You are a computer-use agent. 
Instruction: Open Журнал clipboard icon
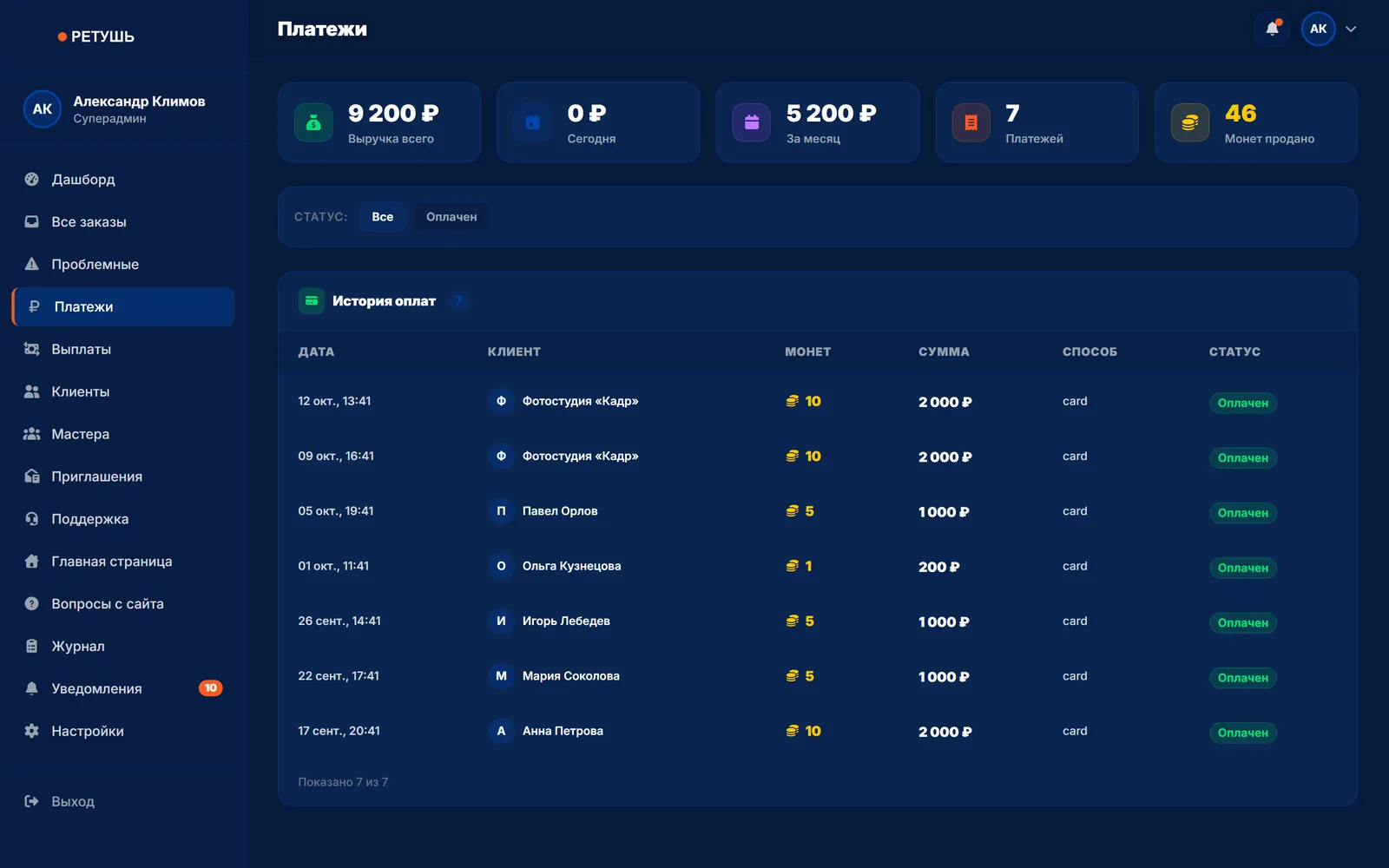tap(32, 646)
